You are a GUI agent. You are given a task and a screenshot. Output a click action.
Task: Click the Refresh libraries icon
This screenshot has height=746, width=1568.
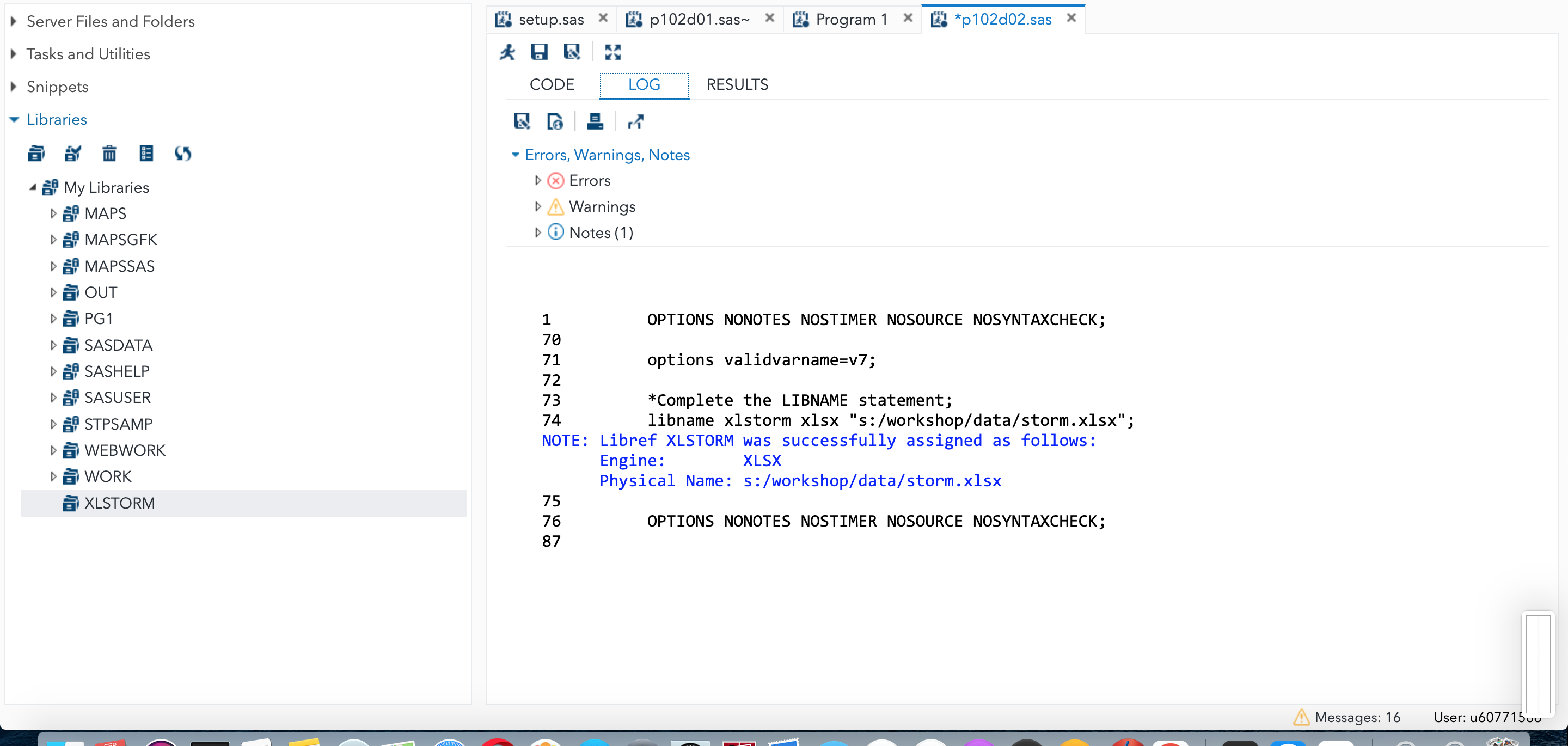182,153
